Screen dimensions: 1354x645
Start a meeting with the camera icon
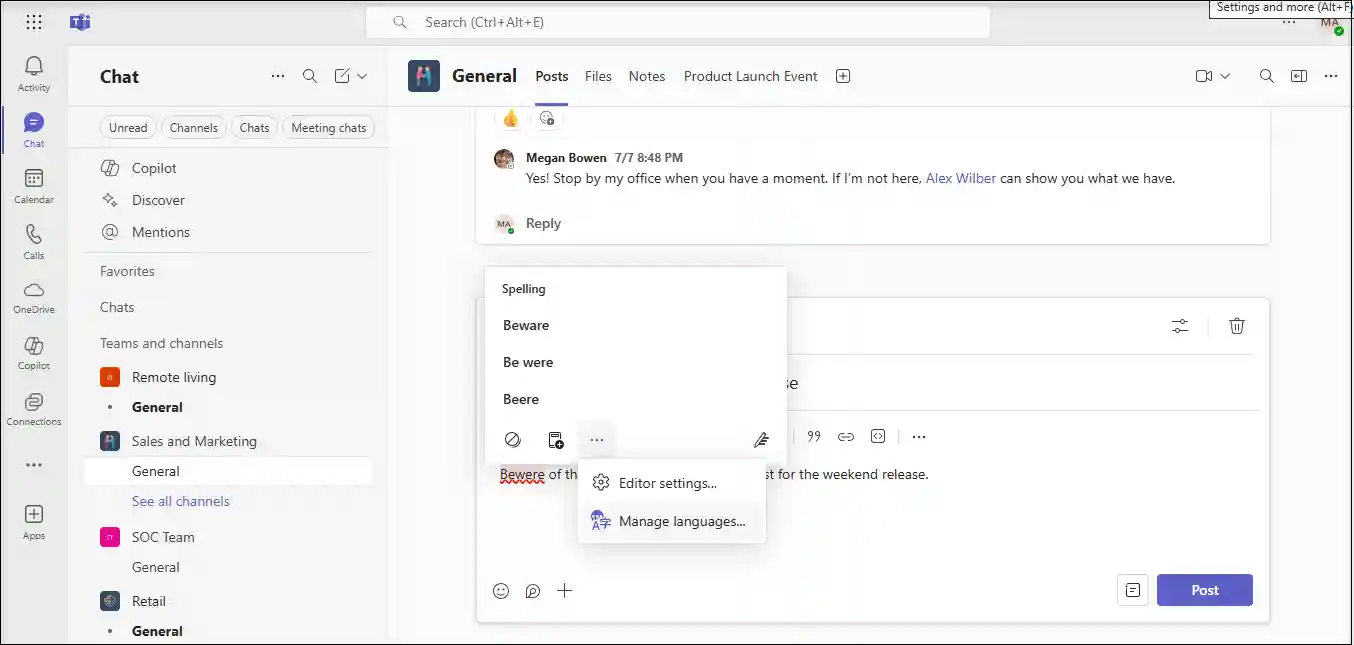click(x=1204, y=76)
